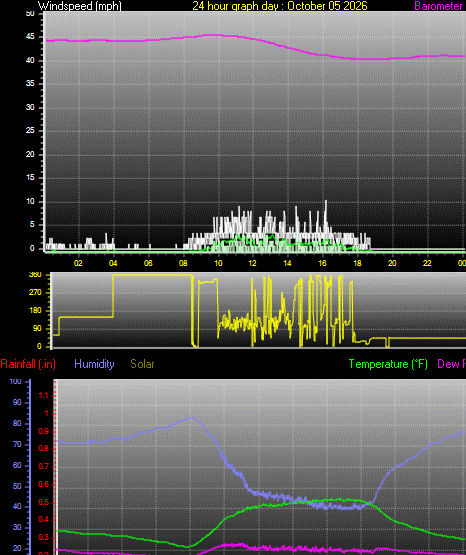
Task: Click the 100 humidity axis value
Action: point(16,382)
